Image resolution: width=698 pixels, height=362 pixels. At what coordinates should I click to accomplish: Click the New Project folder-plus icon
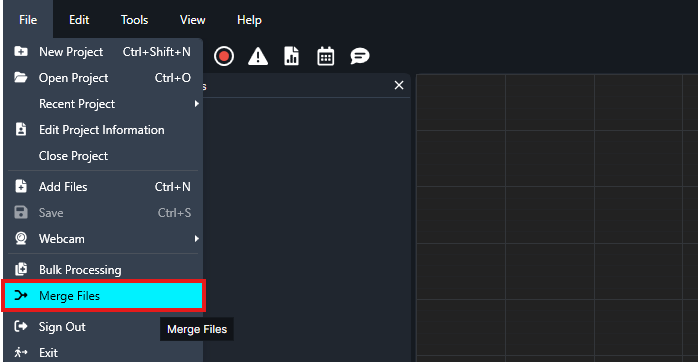20,51
